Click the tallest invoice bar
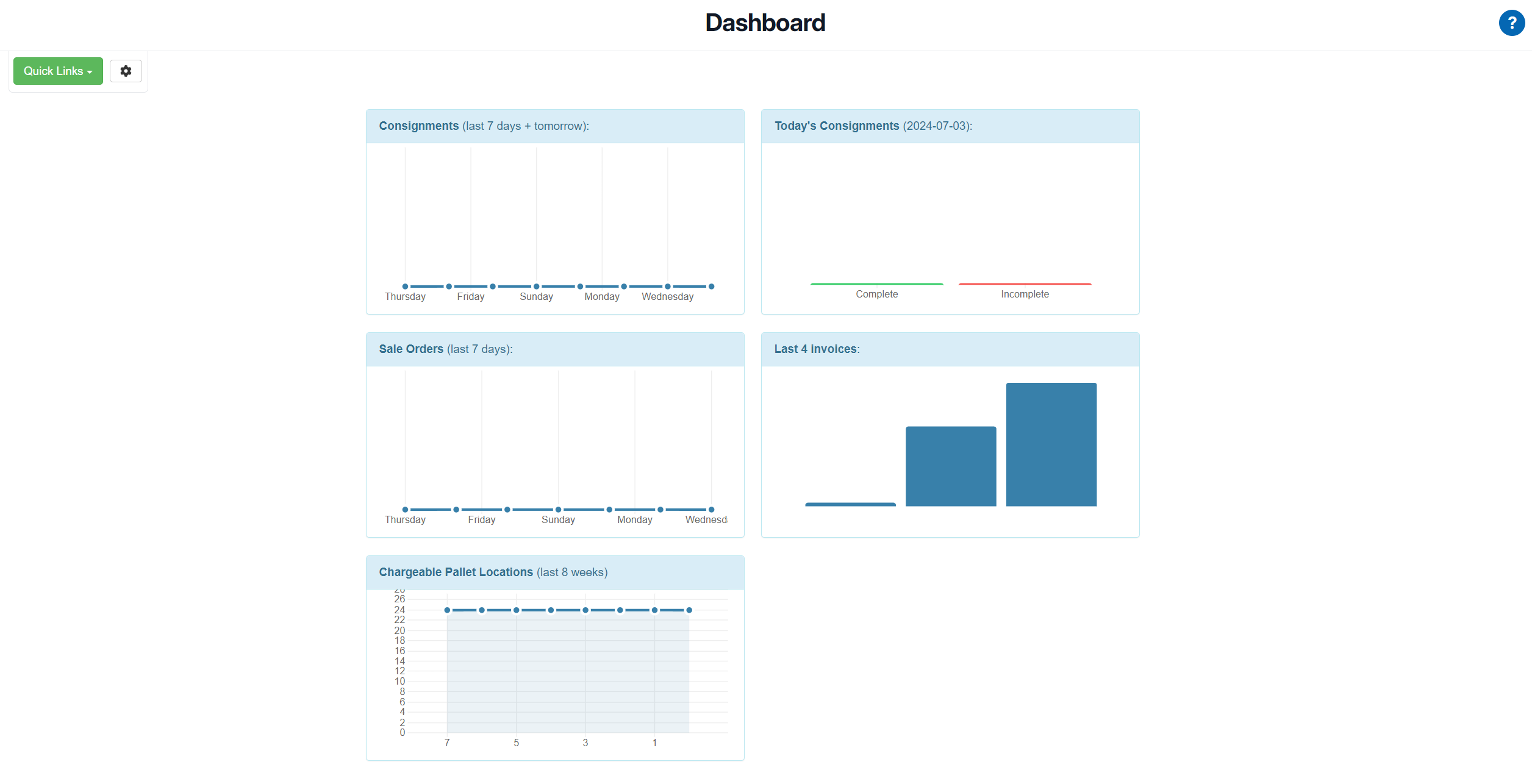Viewport: 1532px width, 784px height. 1051,444
